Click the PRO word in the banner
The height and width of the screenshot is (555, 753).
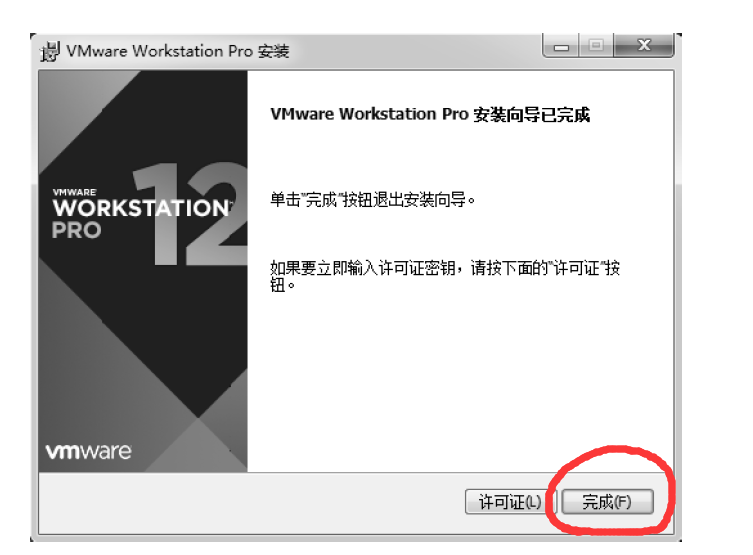pos(76,230)
